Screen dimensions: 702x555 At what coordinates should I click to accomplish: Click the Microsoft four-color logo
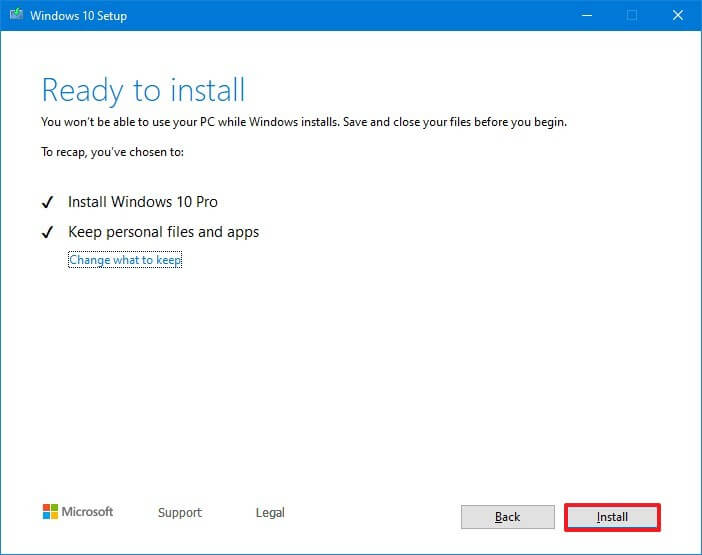click(x=50, y=512)
